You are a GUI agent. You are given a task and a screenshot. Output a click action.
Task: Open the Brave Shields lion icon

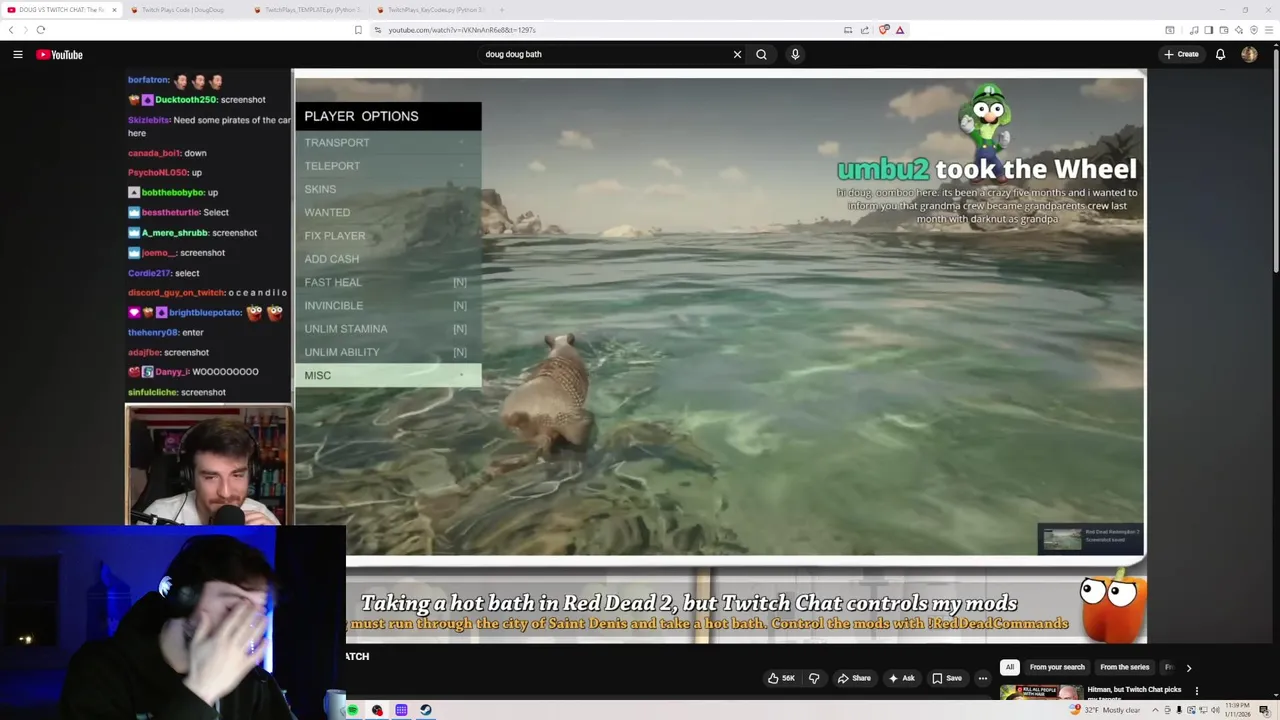click(884, 30)
